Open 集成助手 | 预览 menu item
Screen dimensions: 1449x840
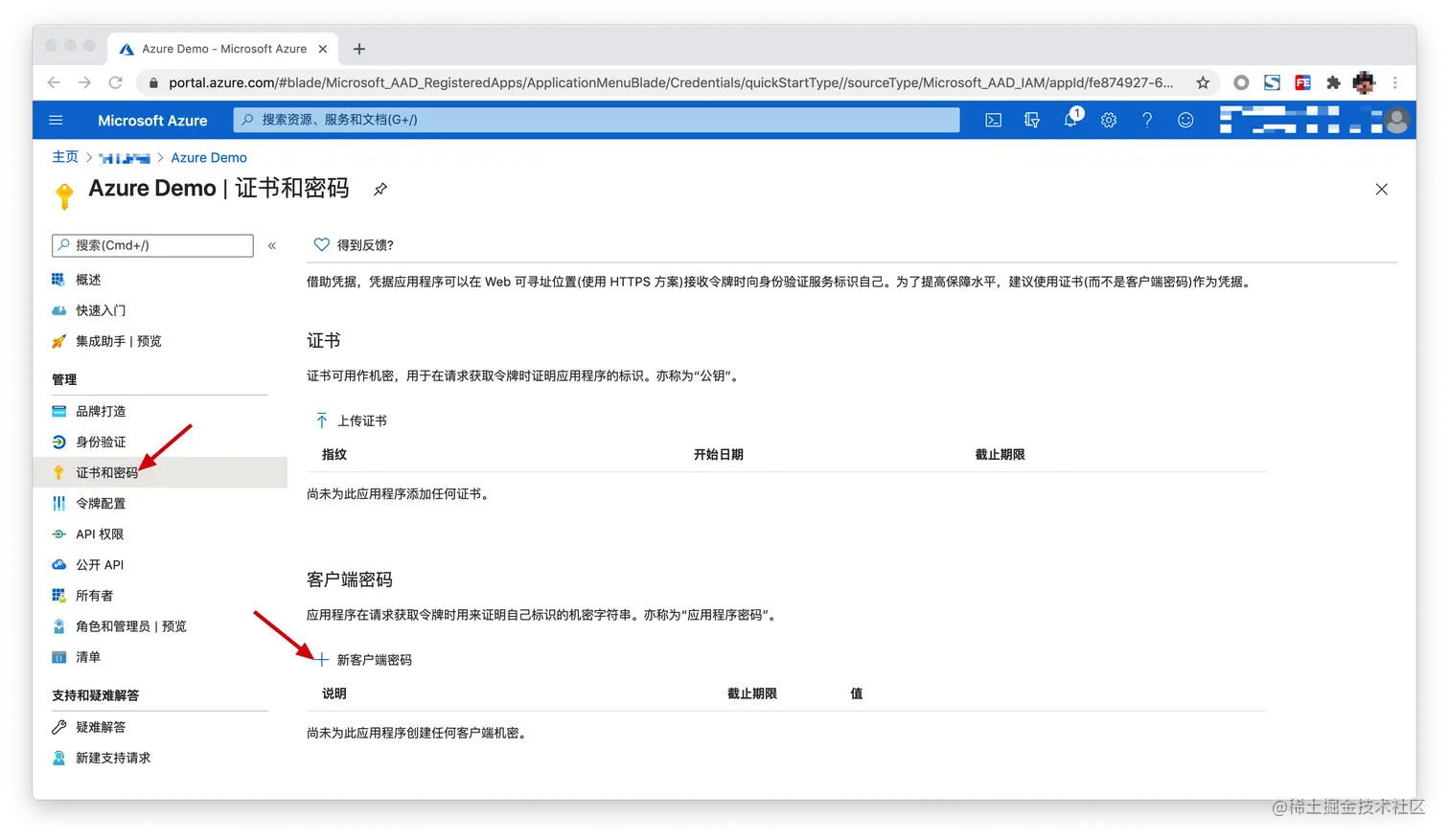point(119,341)
